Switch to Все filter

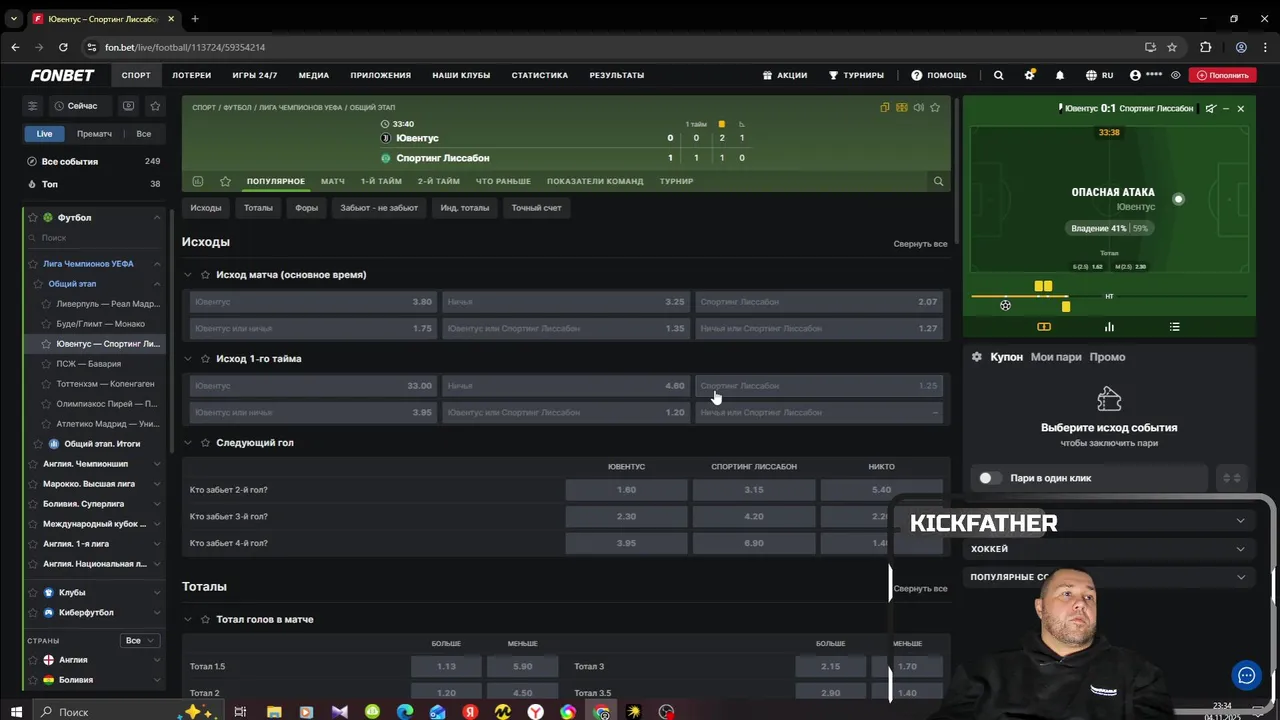tap(144, 134)
